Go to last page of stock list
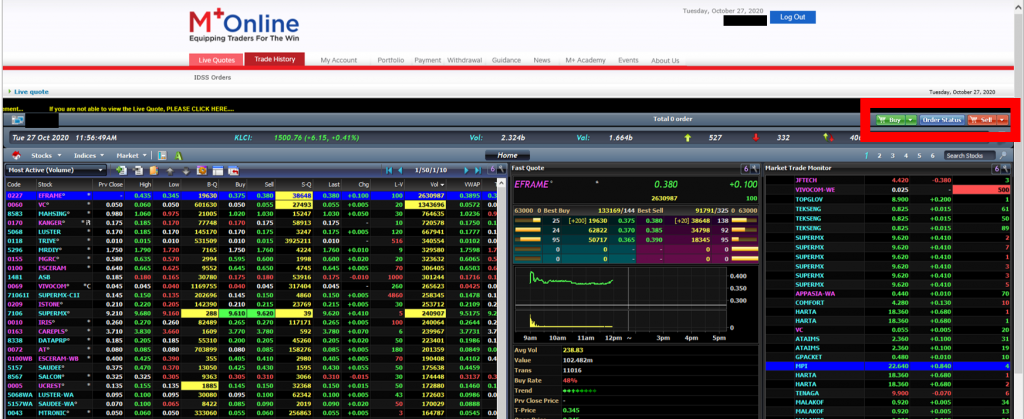This screenshot has width=1024, height=419. point(477,170)
